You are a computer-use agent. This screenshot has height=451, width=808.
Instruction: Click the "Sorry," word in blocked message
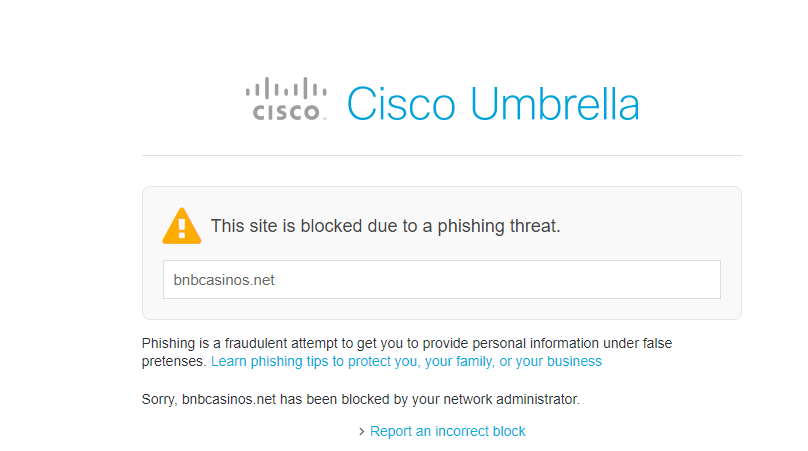159,399
